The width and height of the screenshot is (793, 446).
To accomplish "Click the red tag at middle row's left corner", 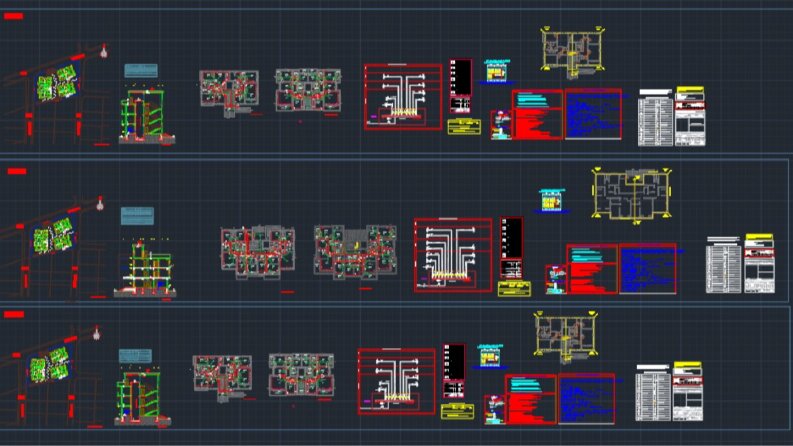I will (17, 171).
